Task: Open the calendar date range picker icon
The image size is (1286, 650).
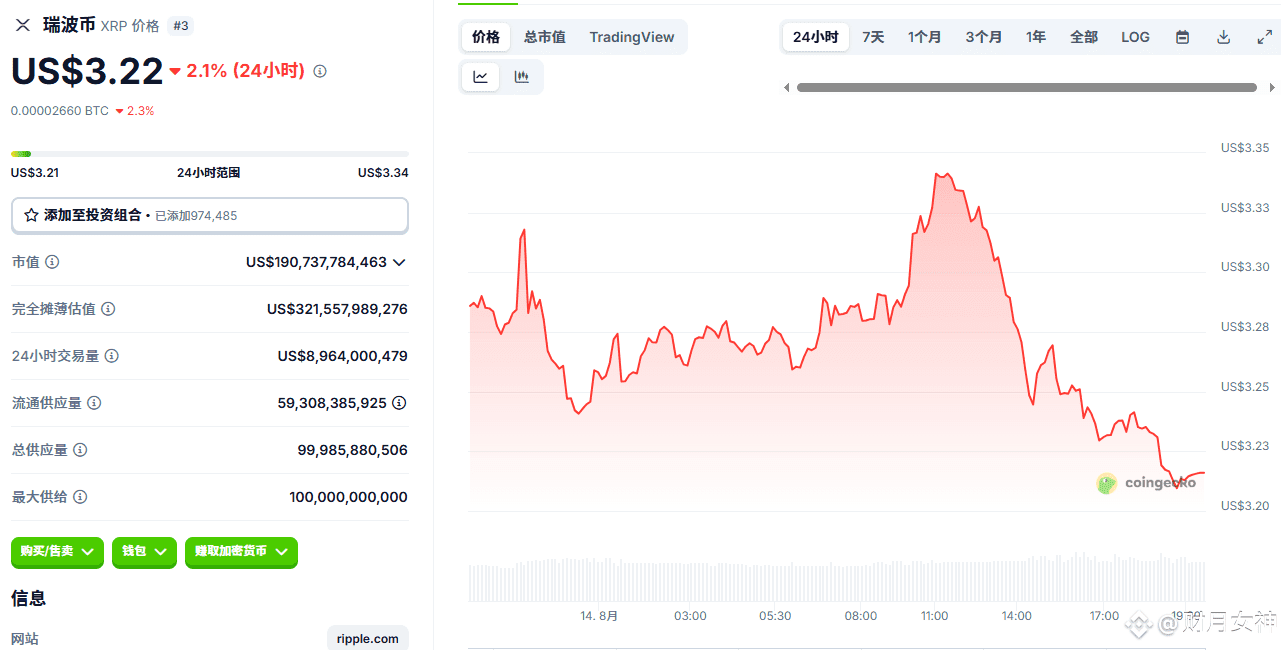Action: [x=1182, y=36]
